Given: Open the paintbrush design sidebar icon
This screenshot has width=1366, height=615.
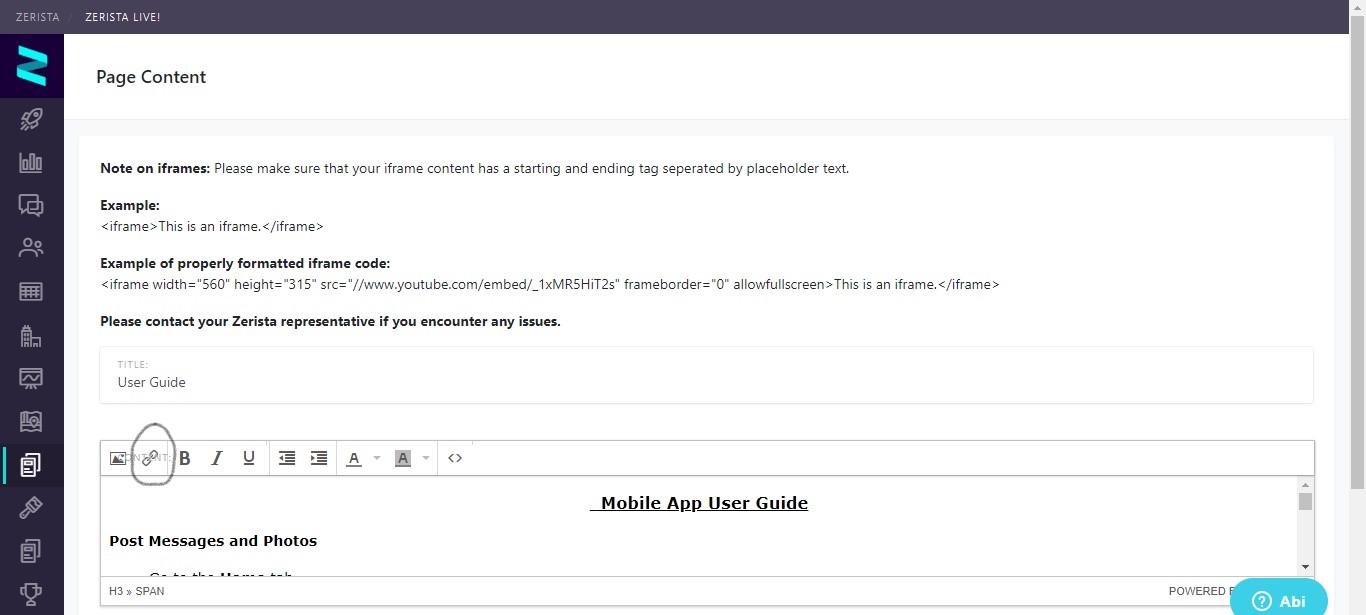Looking at the screenshot, I should [32, 508].
